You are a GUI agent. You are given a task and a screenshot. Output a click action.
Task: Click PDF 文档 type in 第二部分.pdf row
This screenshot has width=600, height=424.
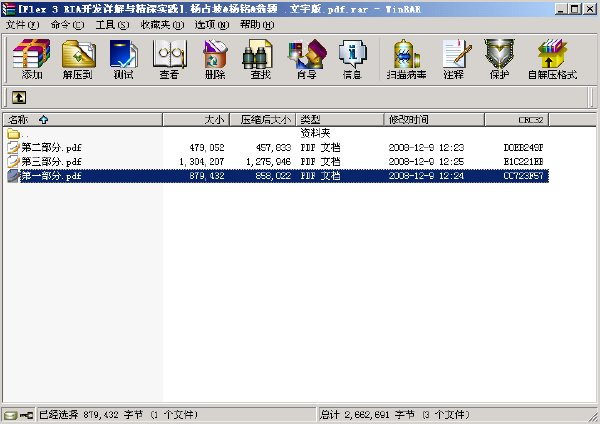tap(320, 147)
